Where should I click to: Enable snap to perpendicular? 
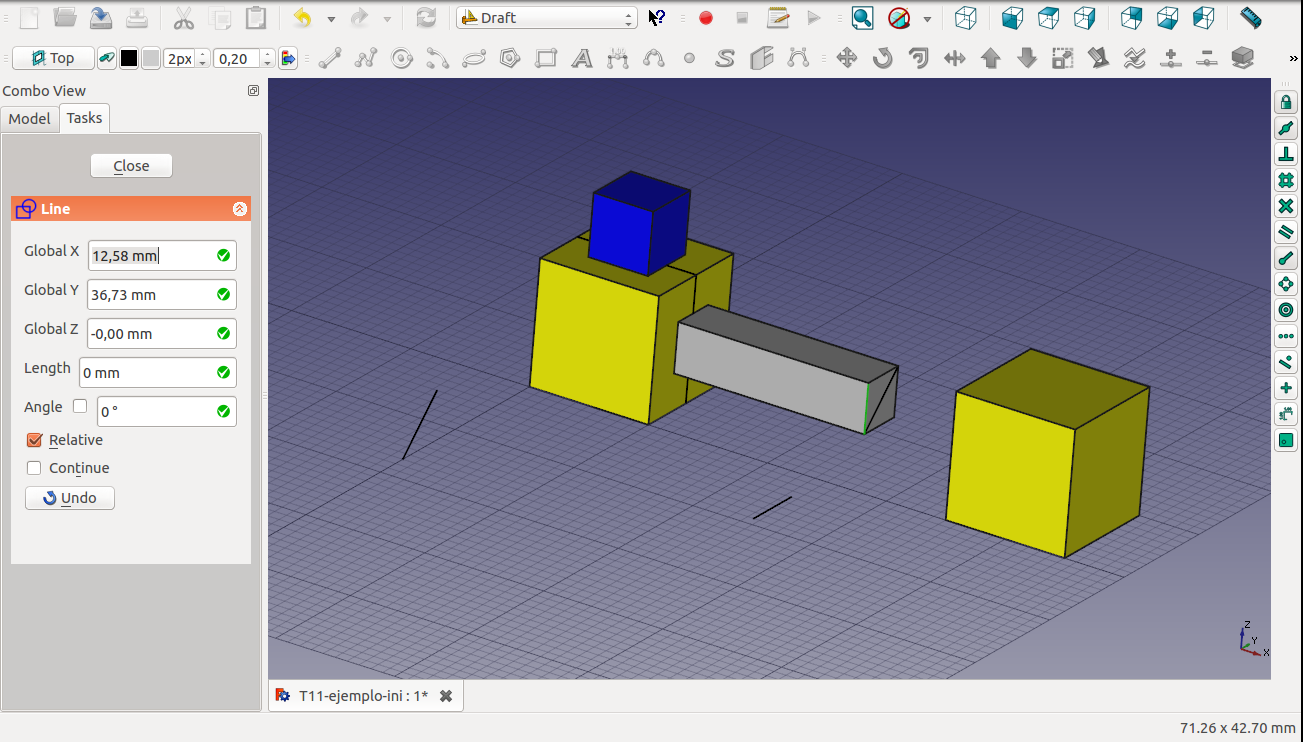pos(1286,155)
